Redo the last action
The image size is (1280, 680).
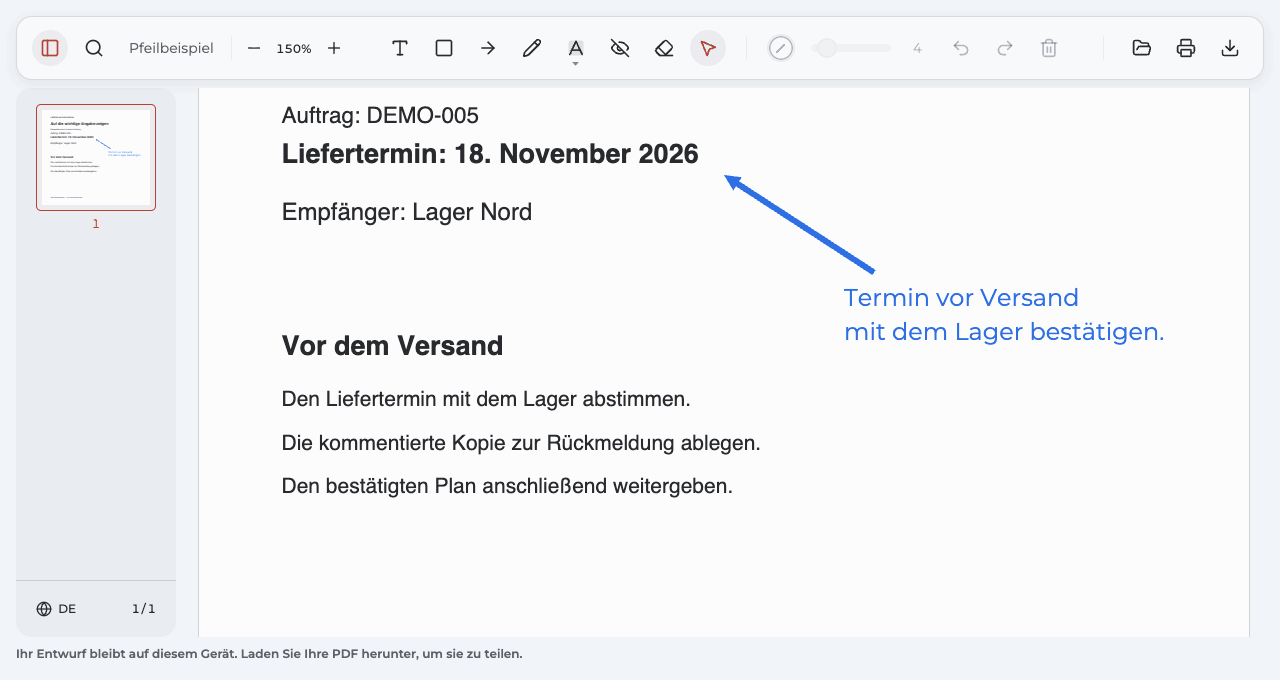click(1005, 48)
